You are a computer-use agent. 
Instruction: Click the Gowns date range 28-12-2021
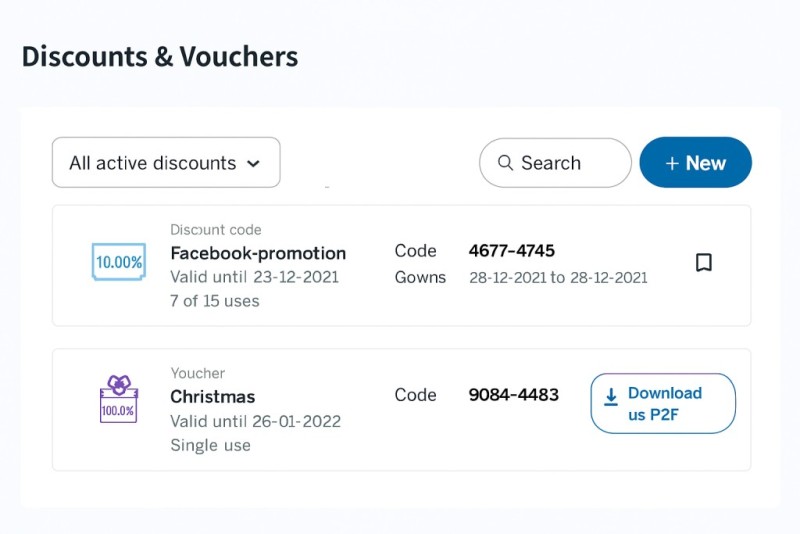(558, 278)
